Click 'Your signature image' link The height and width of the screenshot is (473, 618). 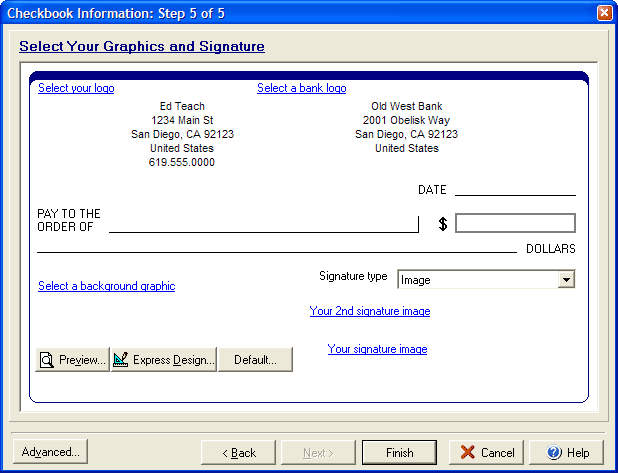tap(377, 349)
